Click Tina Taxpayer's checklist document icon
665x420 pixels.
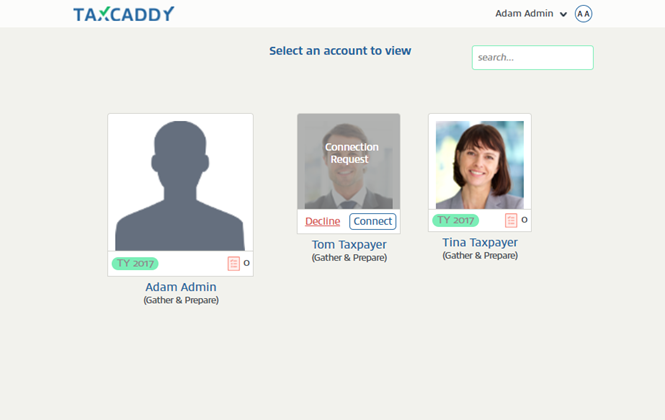[x=511, y=220]
